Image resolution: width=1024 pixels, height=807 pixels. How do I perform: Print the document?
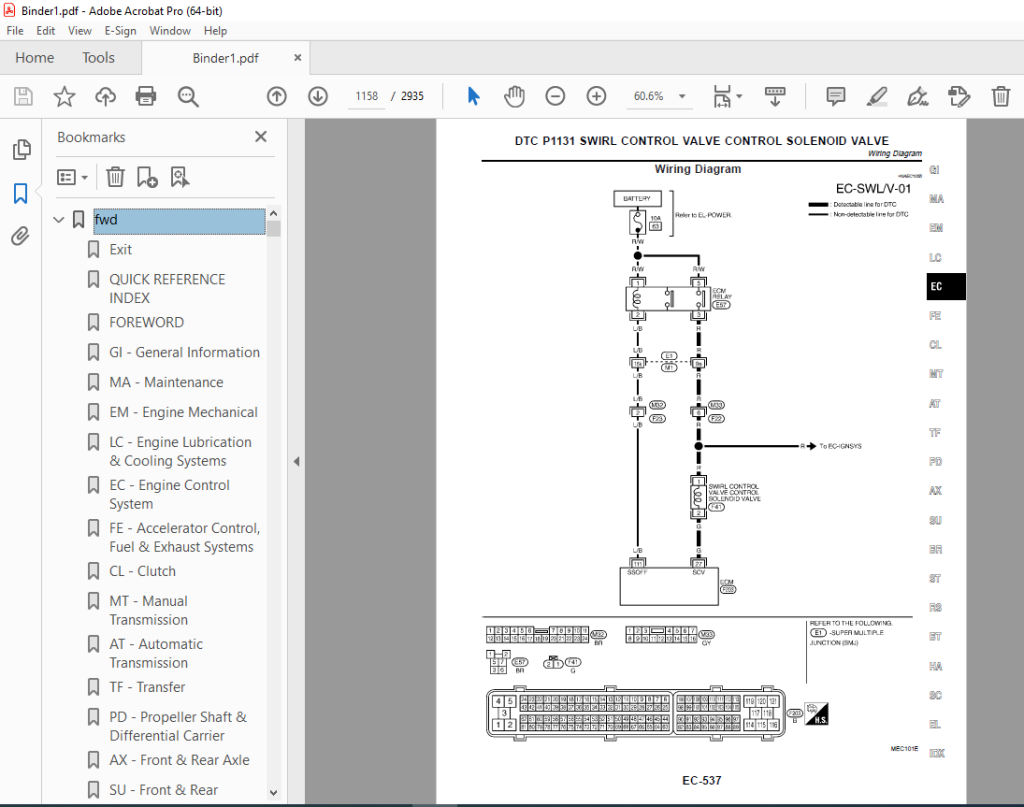[146, 97]
